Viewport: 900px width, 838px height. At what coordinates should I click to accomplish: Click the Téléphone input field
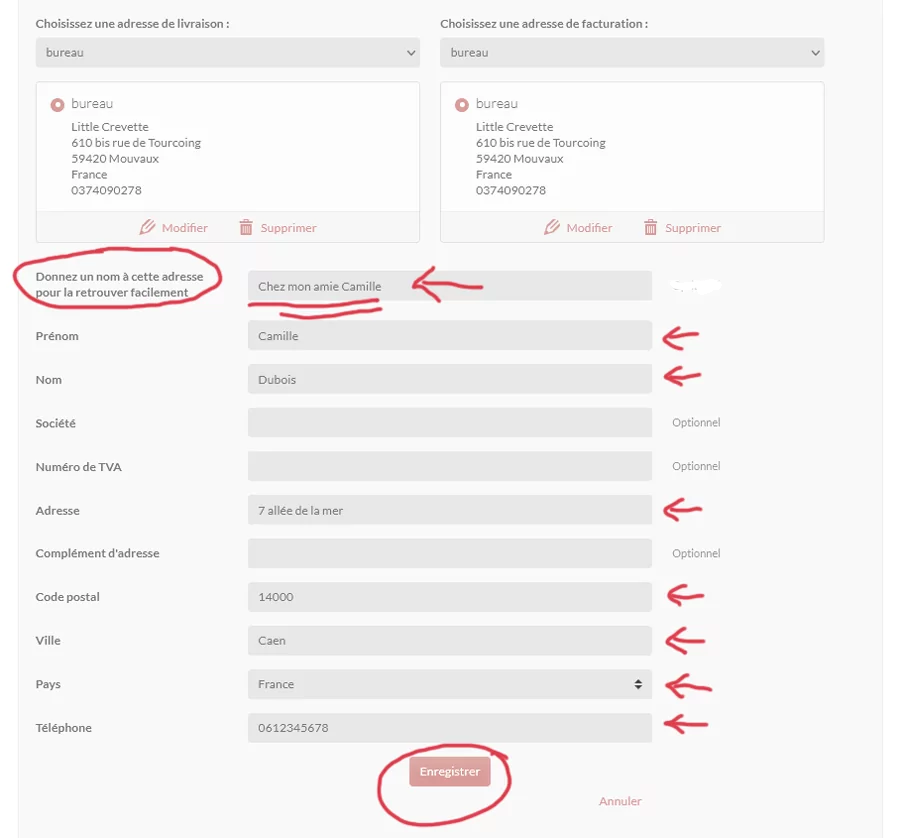tap(450, 728)
